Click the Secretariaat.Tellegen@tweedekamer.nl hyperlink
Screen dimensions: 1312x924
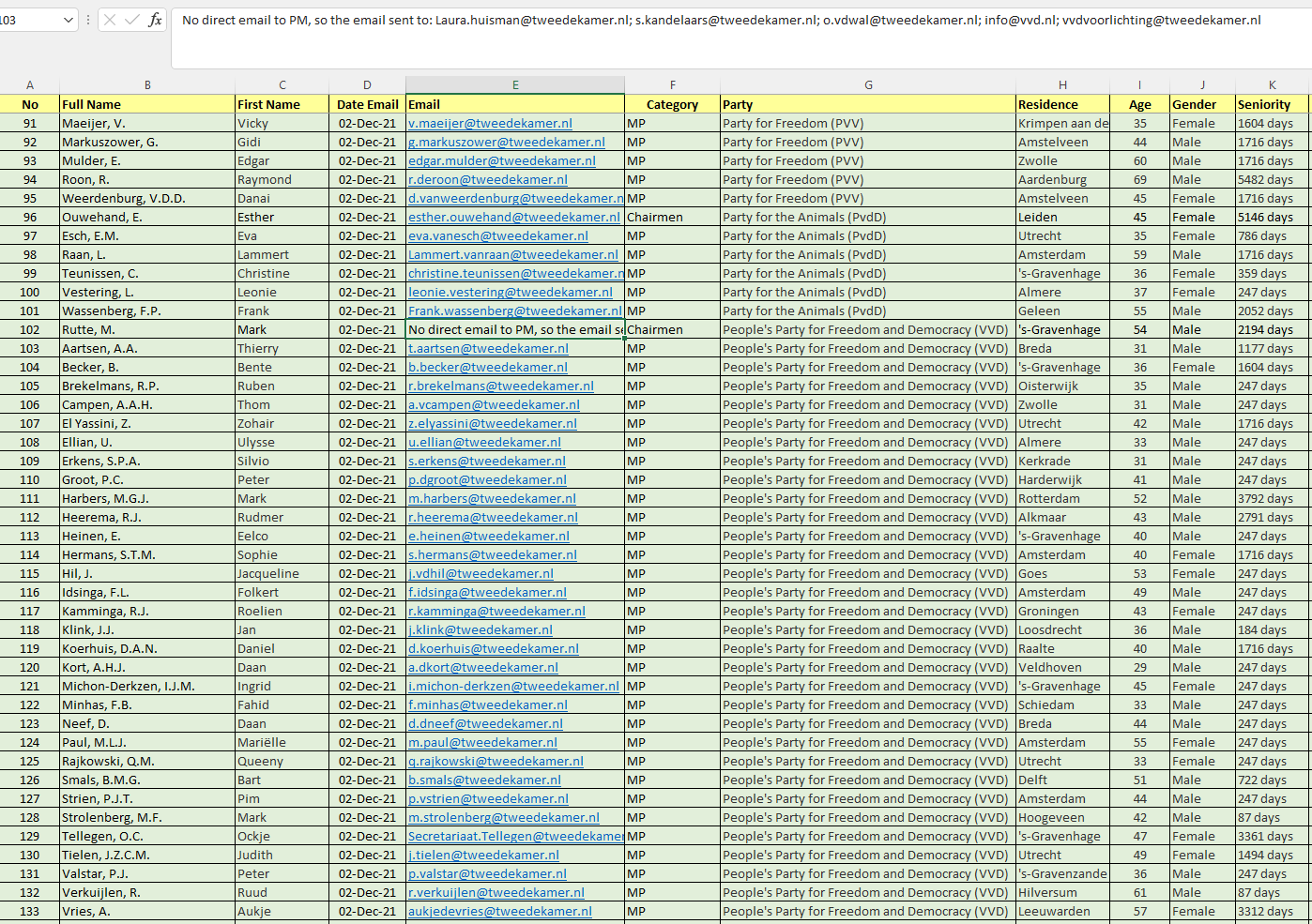(x=515, y=836)
